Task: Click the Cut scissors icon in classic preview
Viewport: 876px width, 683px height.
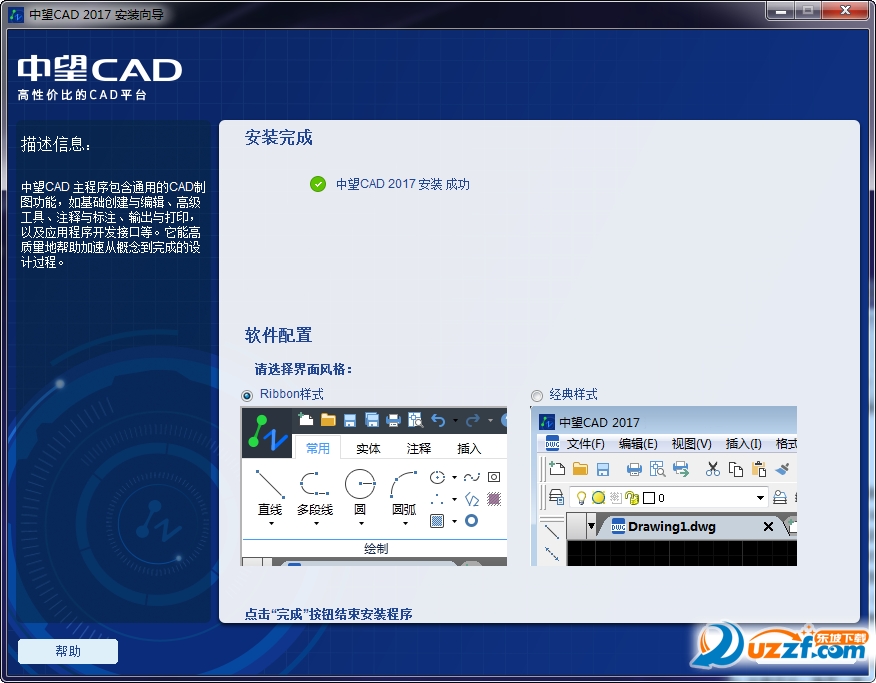Action: click(712, 469)
